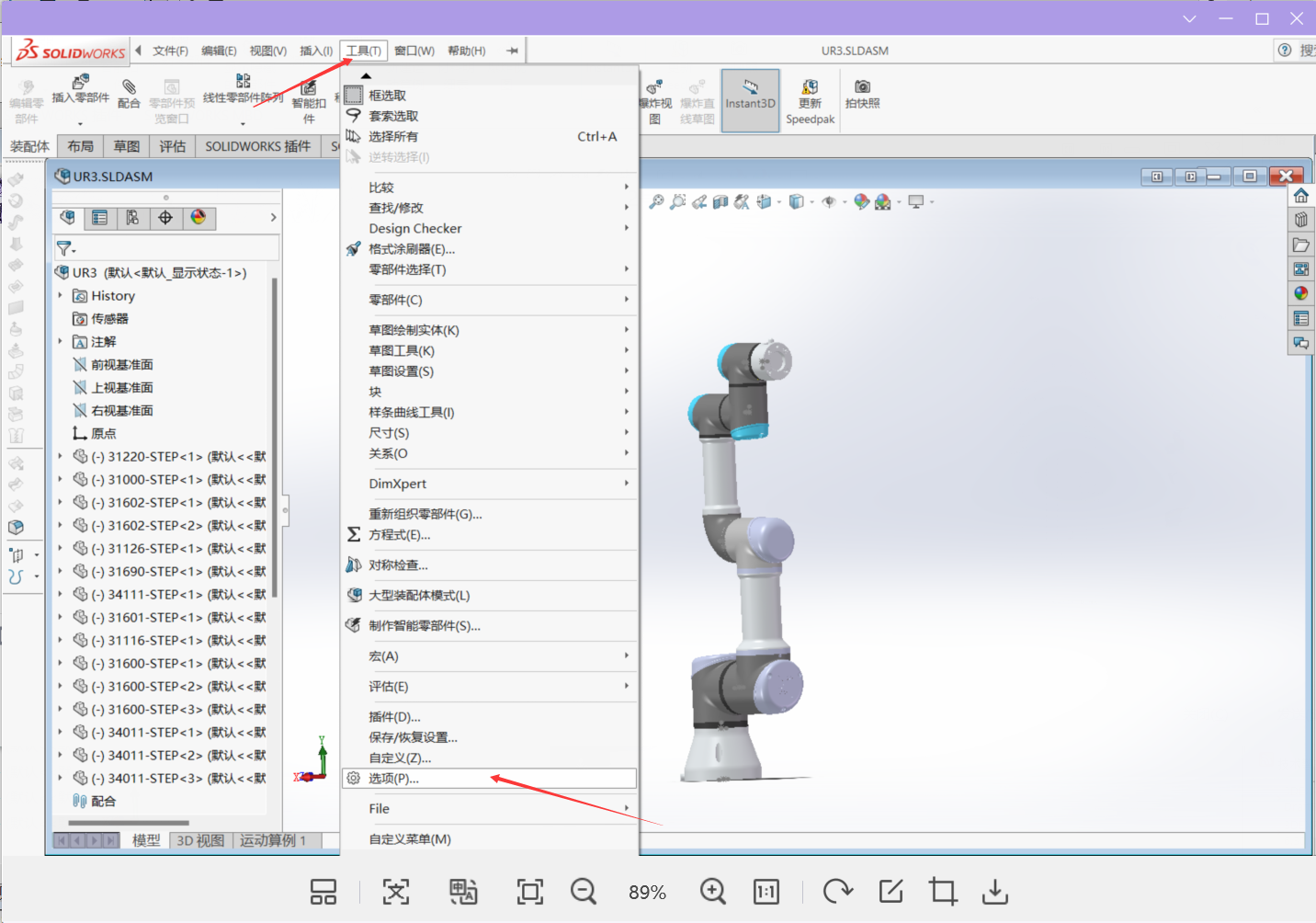Open the DisplayManager color ball tab

199,218
